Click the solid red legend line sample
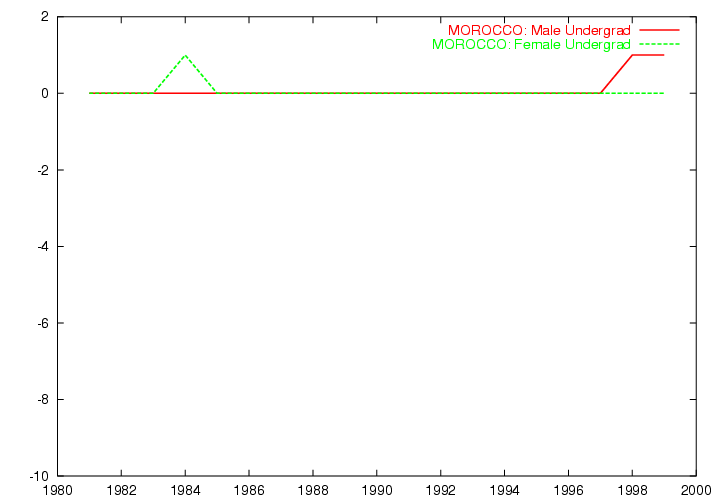The width and height of the screenshot is (720, 504). tap(659, 30)
